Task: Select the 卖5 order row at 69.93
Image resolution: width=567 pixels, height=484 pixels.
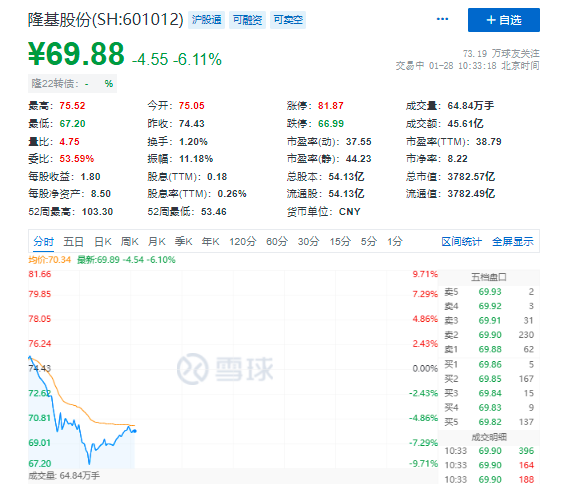Action: click(489, 292)
